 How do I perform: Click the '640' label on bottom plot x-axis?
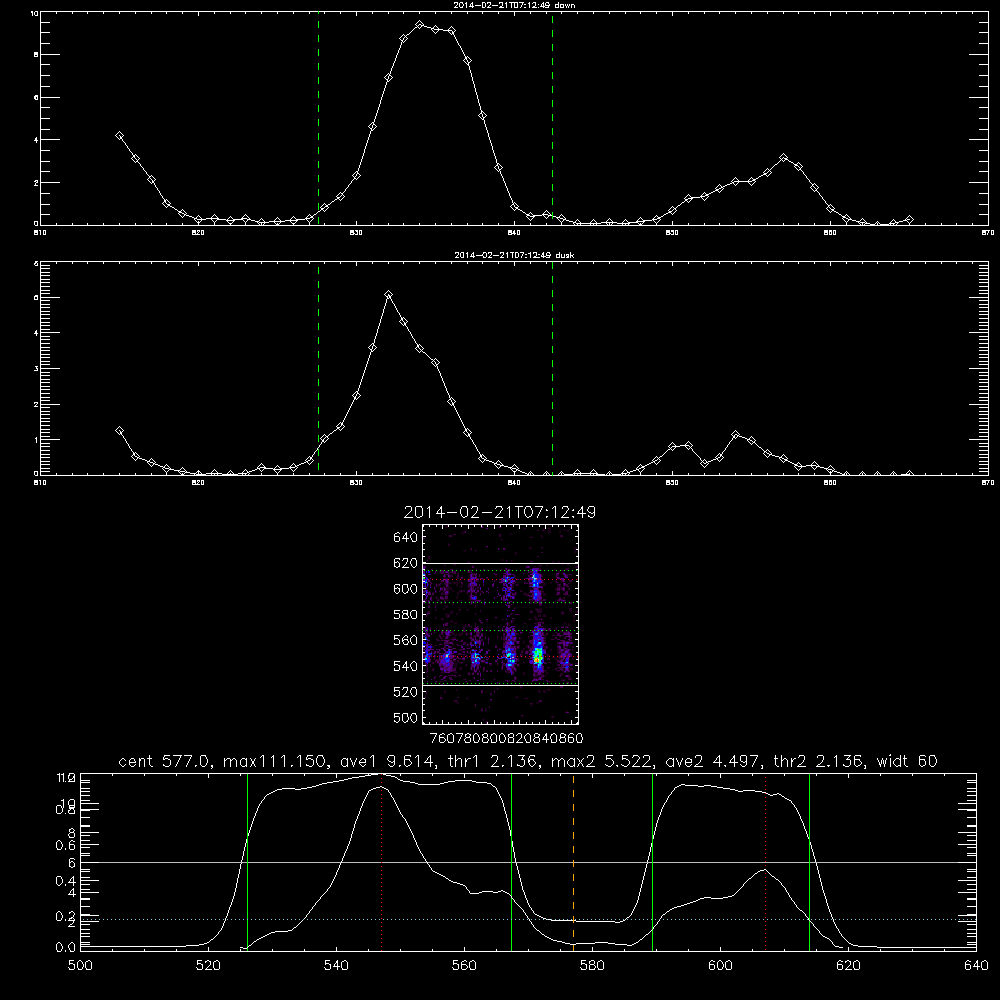[x=976, y=966]
